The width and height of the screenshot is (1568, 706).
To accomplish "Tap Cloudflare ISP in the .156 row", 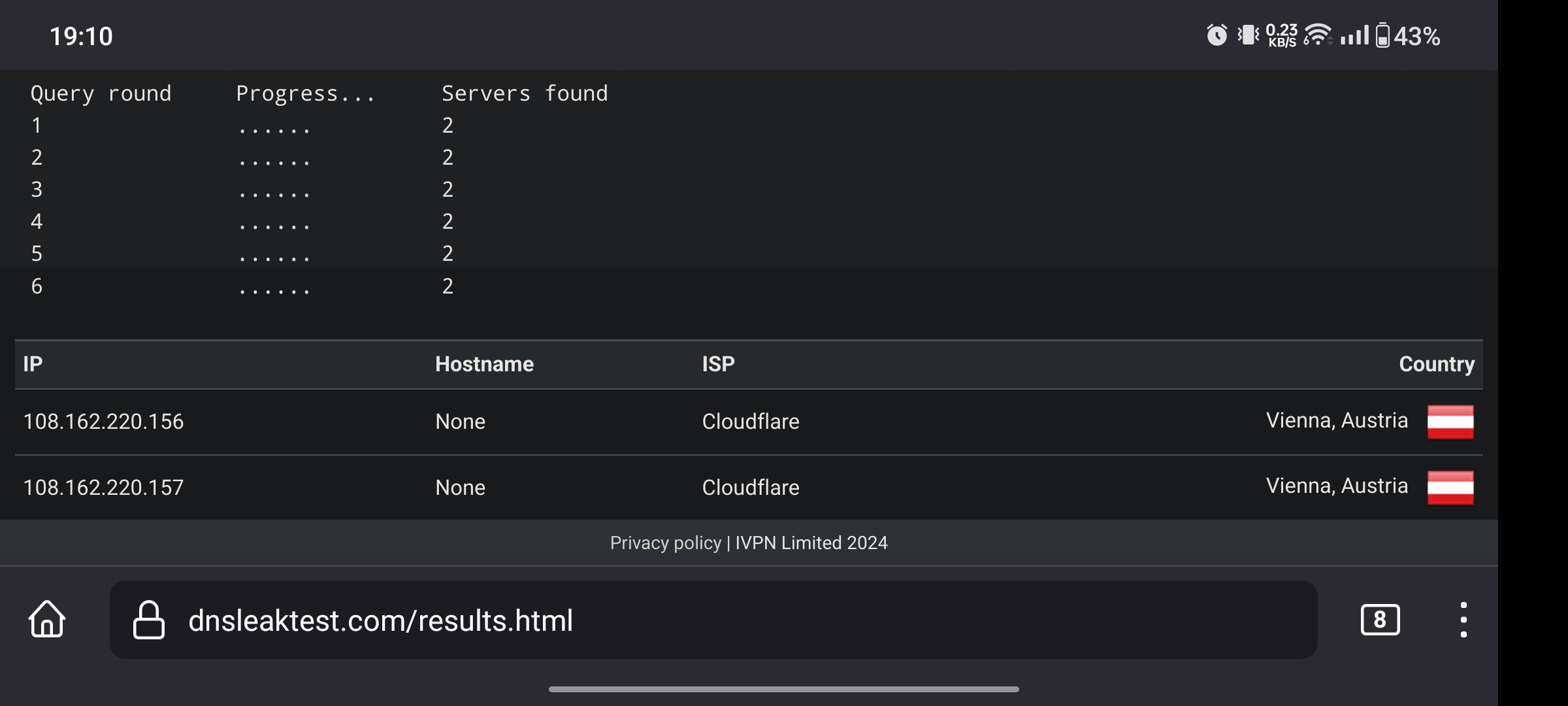I will coord(751,422).
